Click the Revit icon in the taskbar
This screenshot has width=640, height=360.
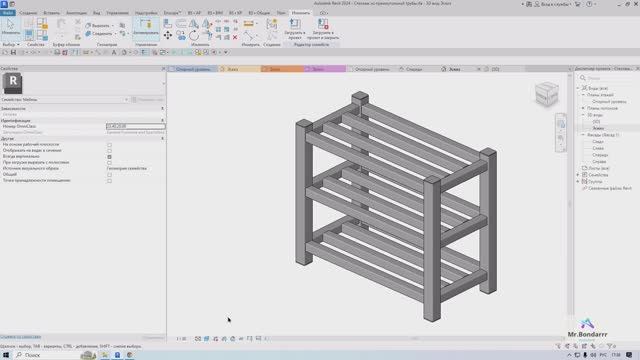[117, 355]
